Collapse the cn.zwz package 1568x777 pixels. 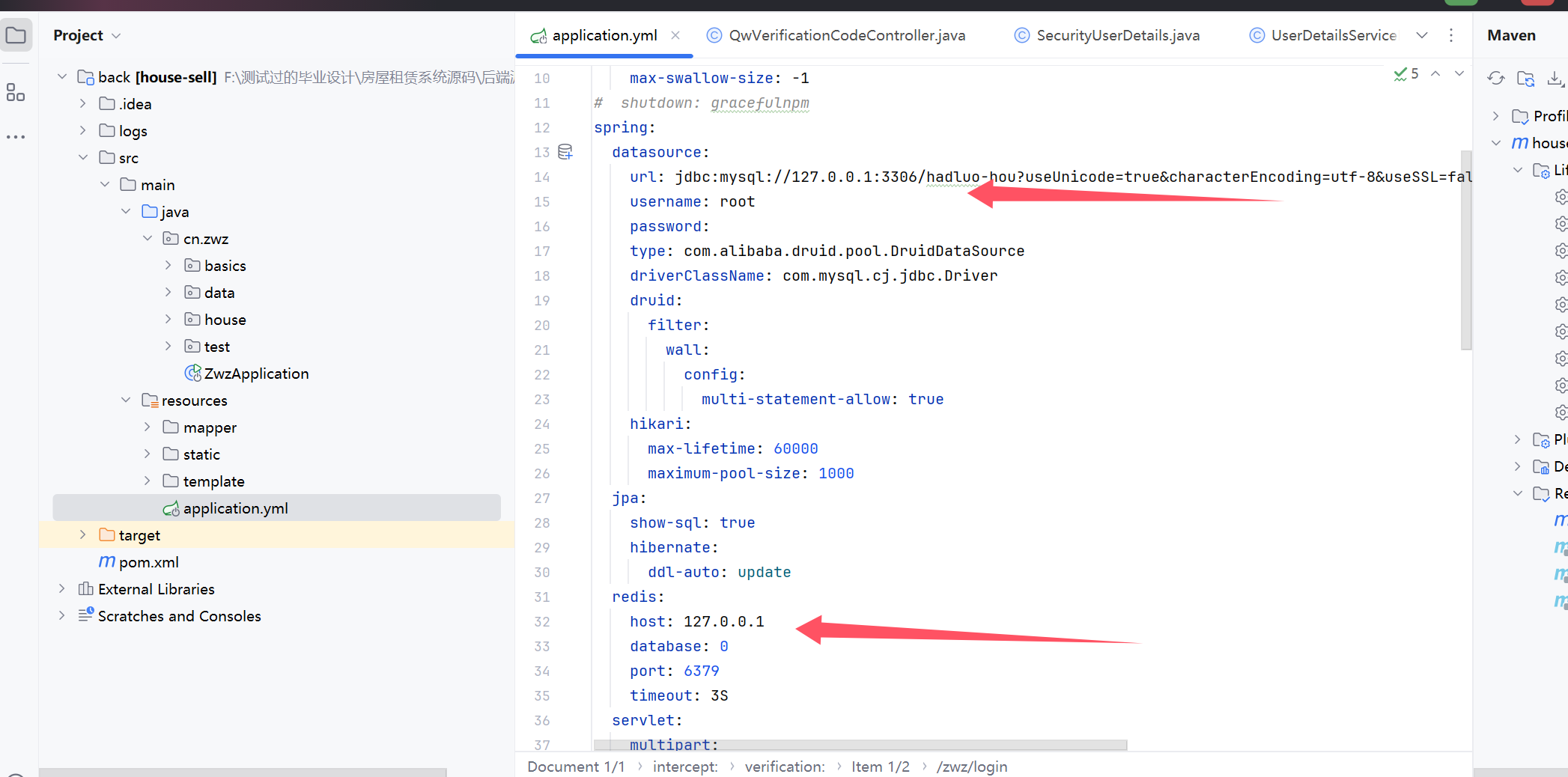point(148,238)
